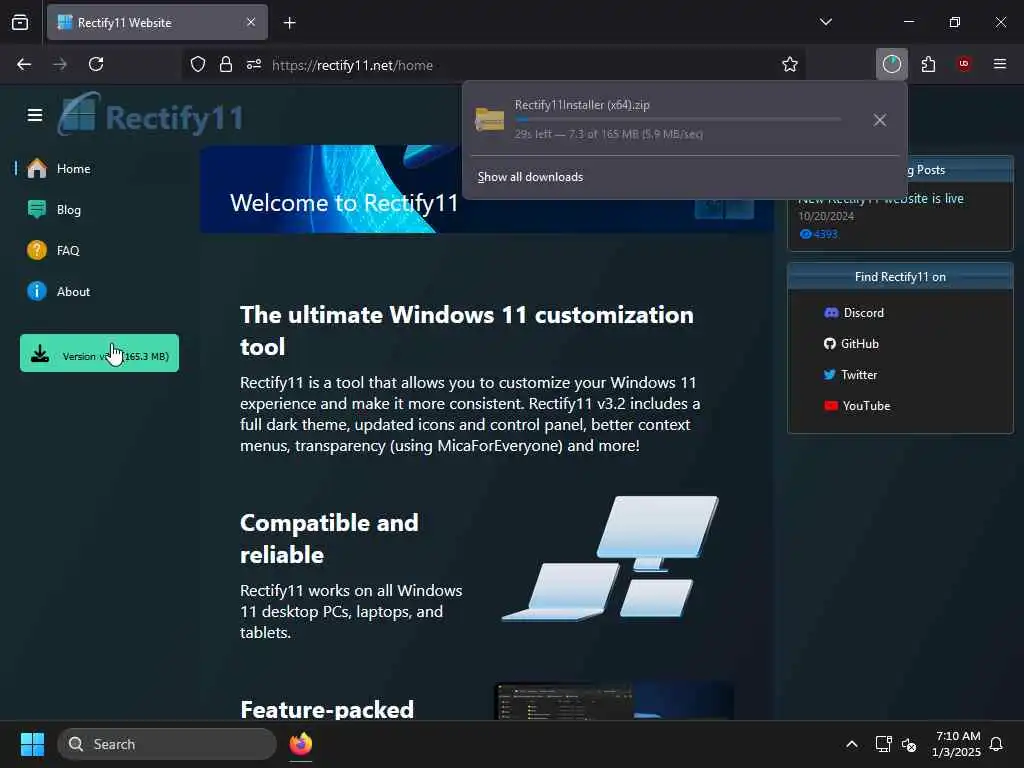The height and width of the screenshot is (768, 1024).
Task: Expand the list all tabs chevron
Action: click(x=825, y=22)
